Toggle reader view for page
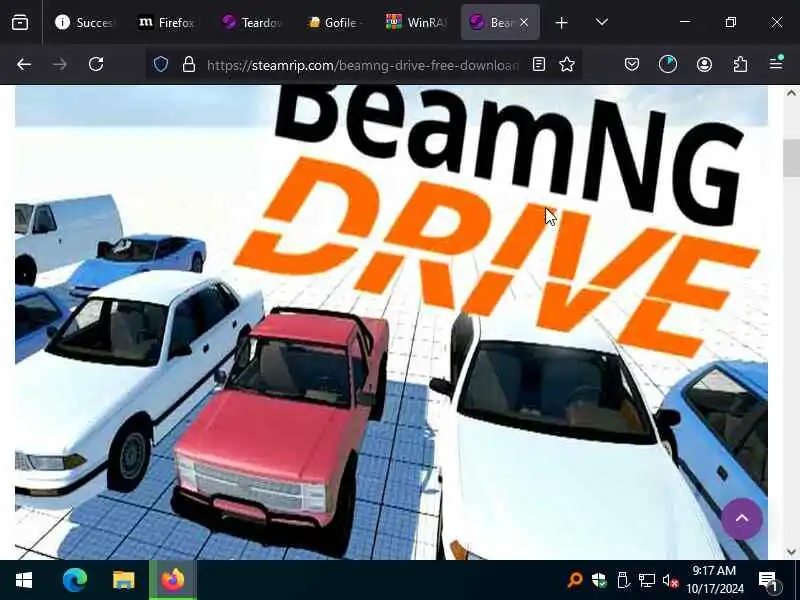Screen dimensions: 800x600 539,64
